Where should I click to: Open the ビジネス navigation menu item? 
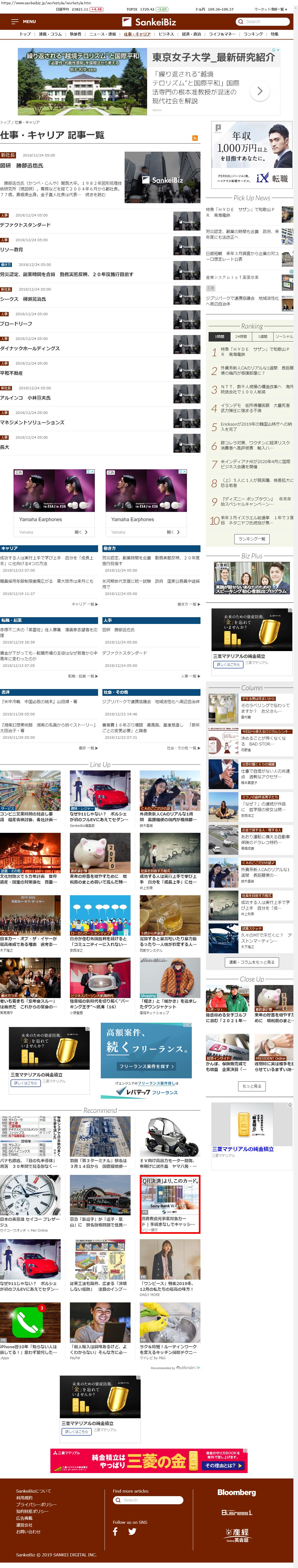(x=166, y=34)
